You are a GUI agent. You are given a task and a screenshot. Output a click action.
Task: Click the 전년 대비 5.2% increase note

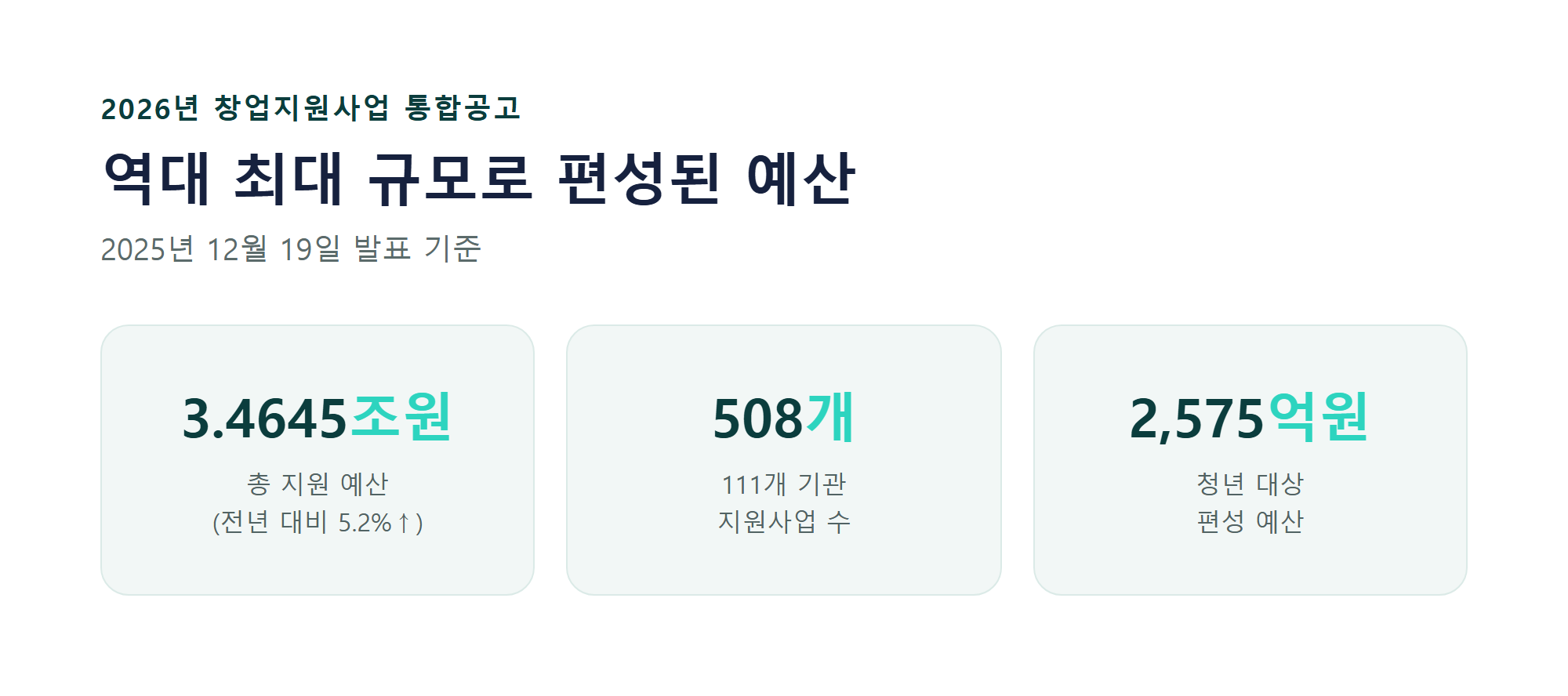[x=318, y=522]
